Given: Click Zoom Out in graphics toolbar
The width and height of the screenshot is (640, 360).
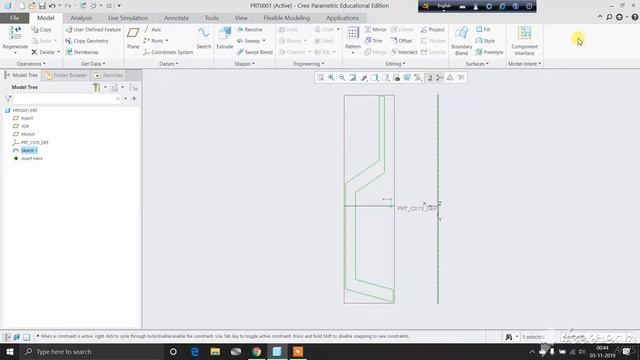Looking at the screenshot, I should coord(342,78).
